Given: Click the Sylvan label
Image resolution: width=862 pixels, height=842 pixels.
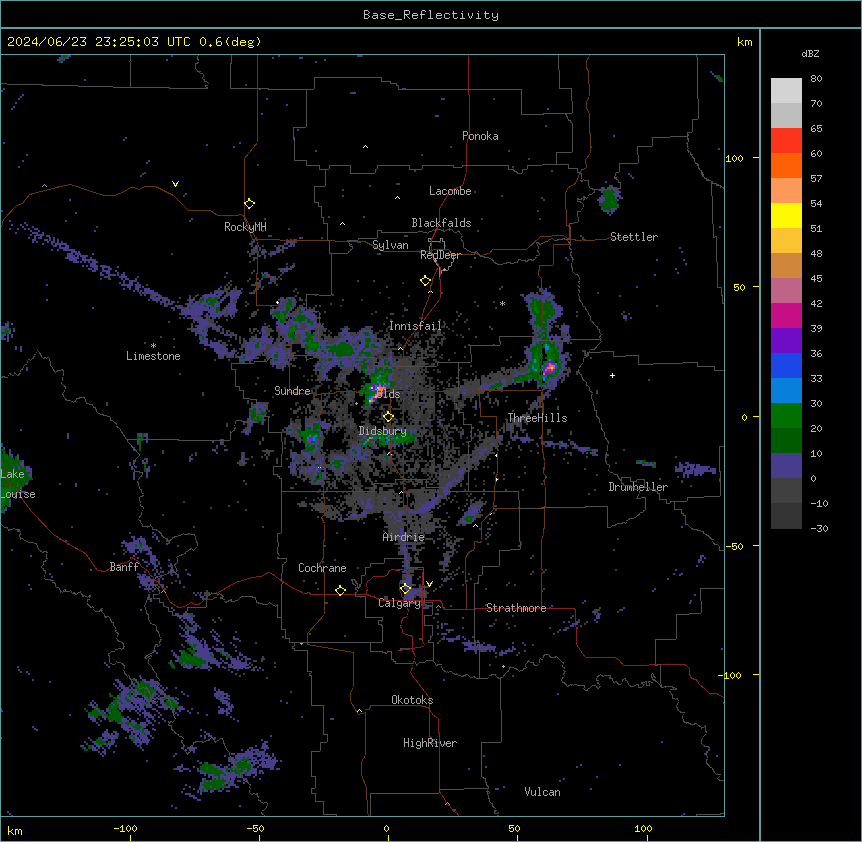Looking at the screenshot, I should 390,245.
